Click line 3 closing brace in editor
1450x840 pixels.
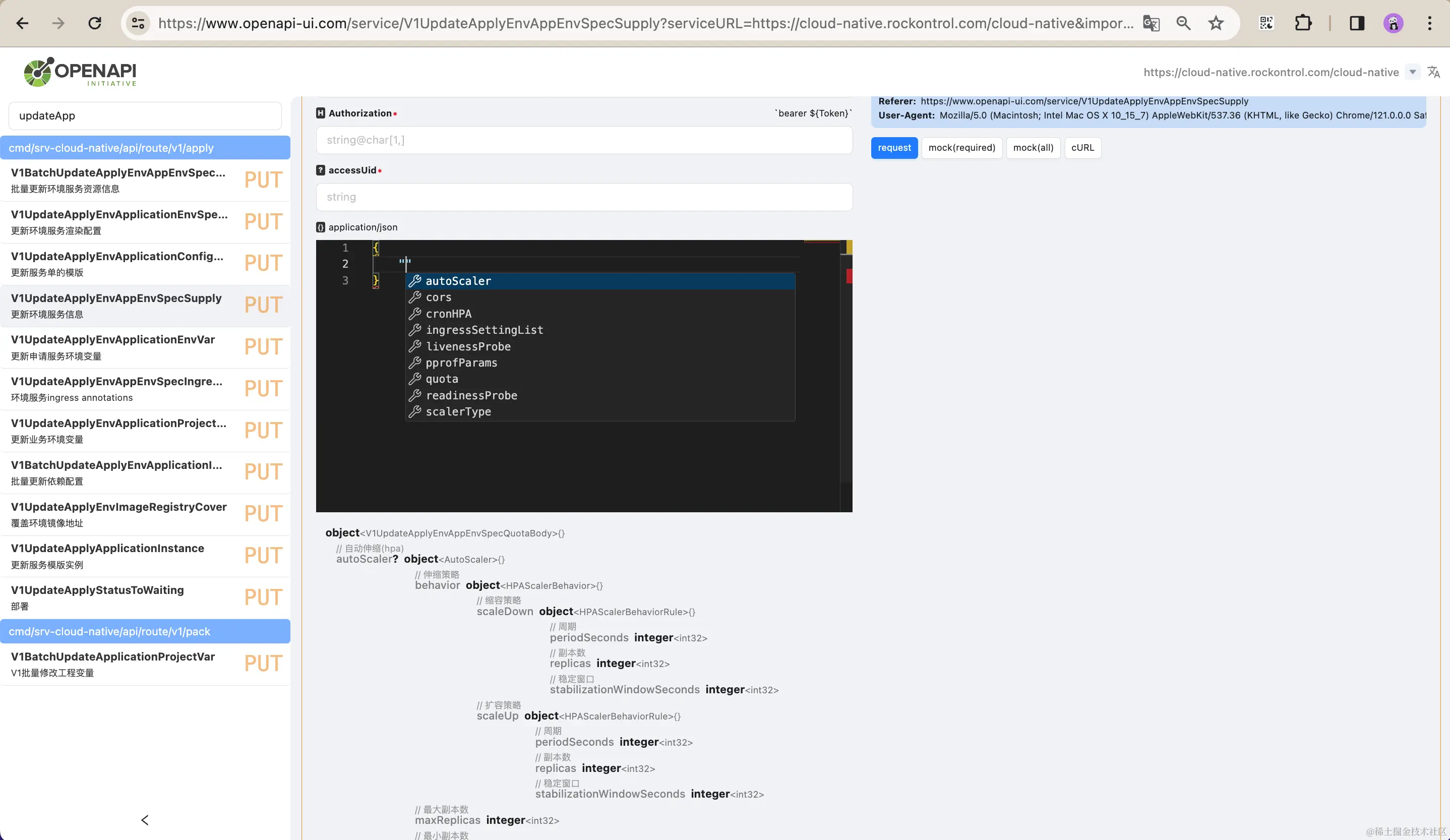tap(376, 281)
